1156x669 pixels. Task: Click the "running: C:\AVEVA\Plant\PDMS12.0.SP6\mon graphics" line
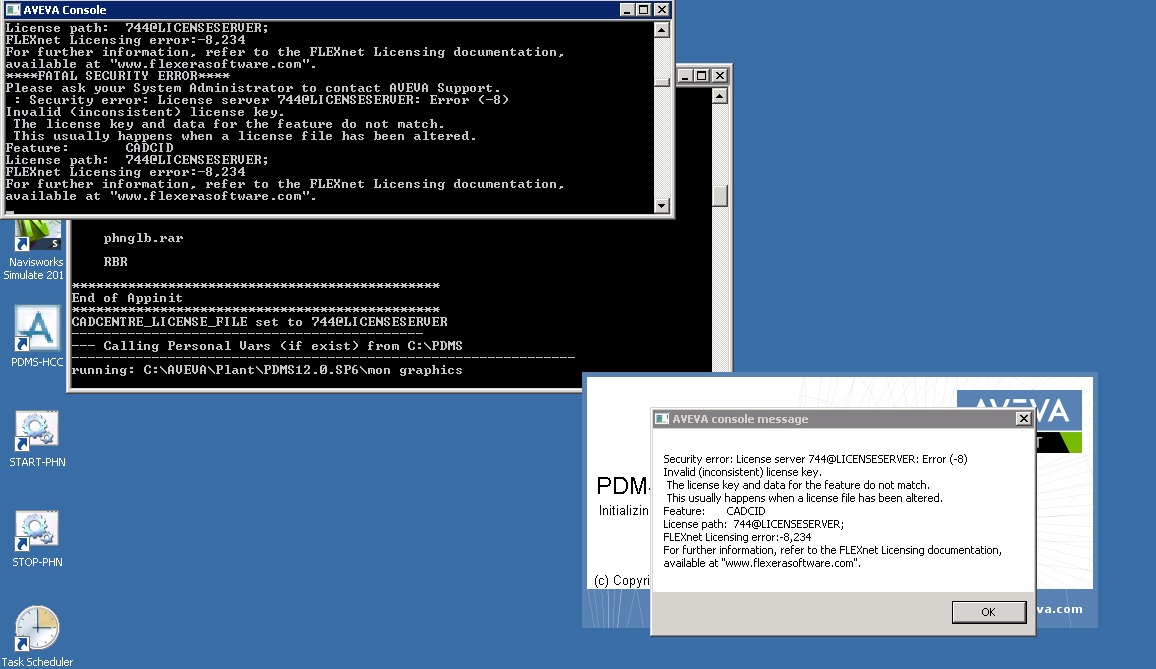267,370
